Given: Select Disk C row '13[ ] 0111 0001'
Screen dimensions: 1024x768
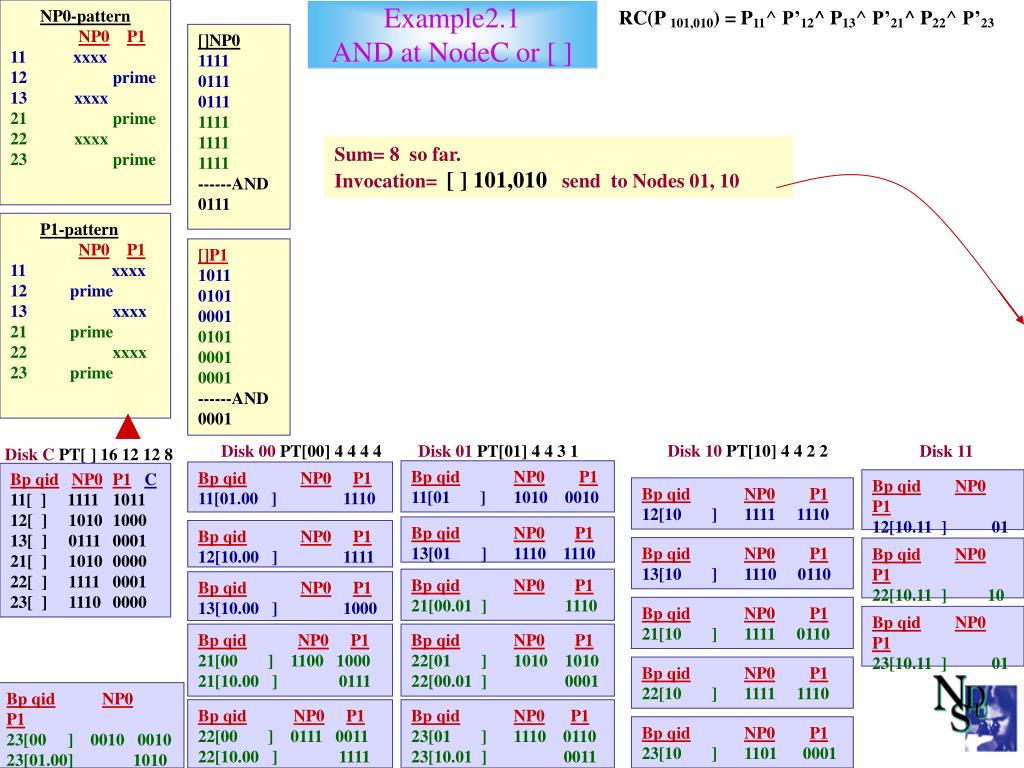Looking at the screenshot, I should pyautogui.click(x=78, y=541).
